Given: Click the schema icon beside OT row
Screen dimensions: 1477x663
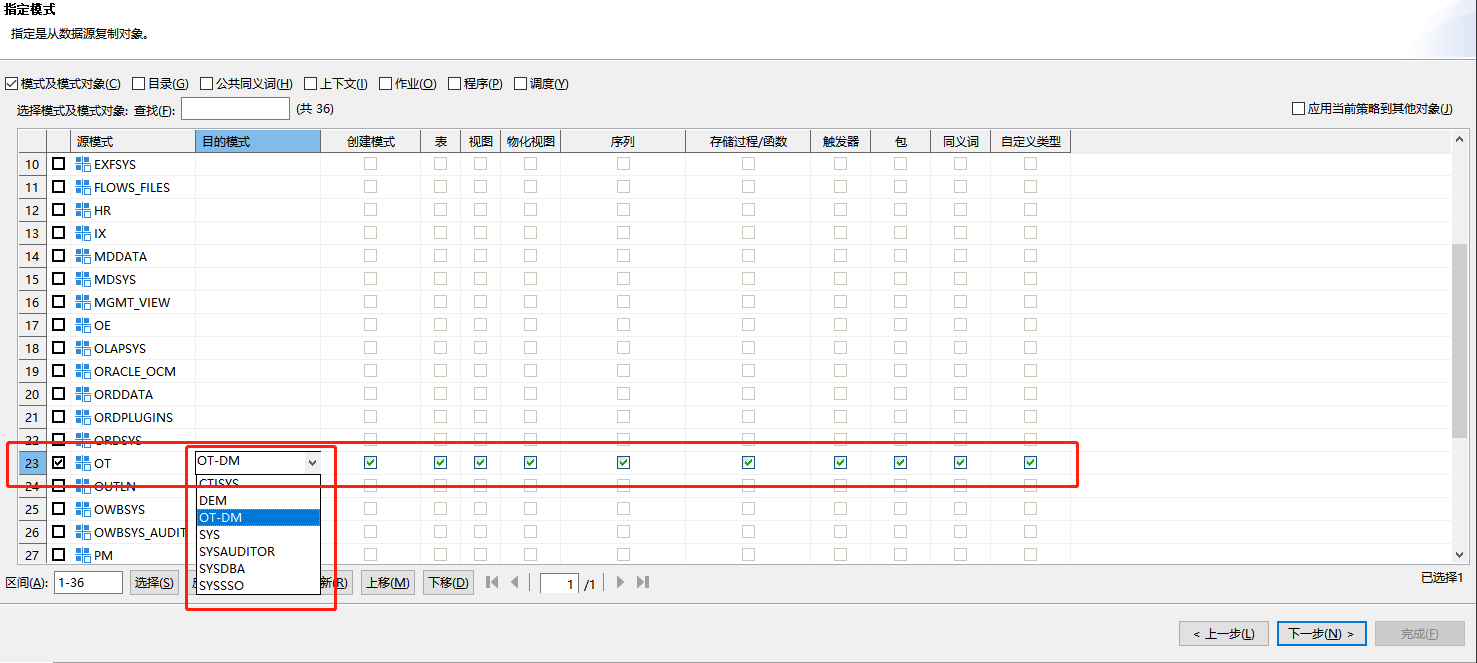Looking at the screenshot, I should 83,463.
